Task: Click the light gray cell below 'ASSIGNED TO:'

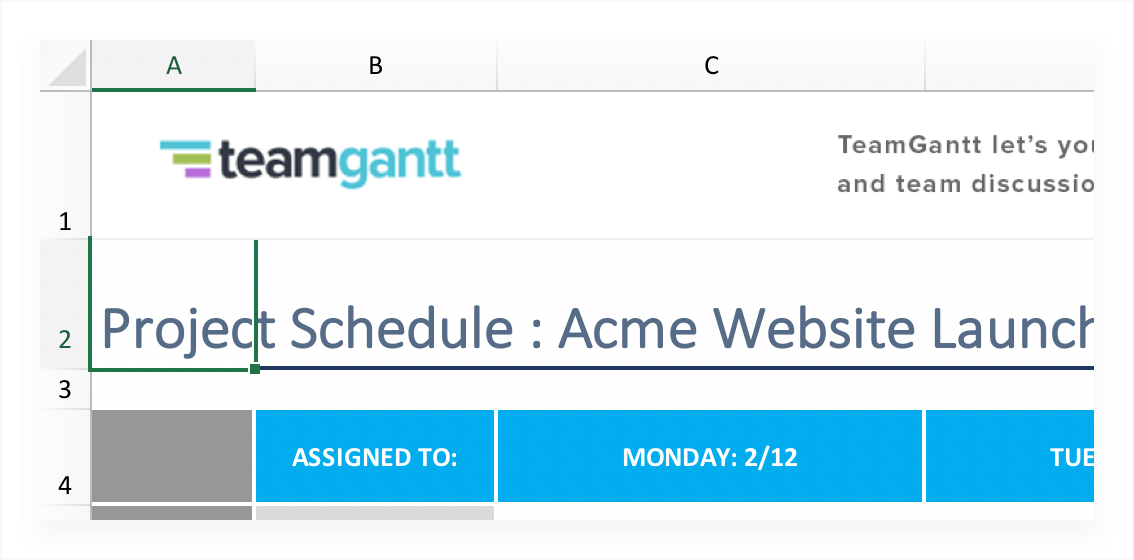Action: 375,513
